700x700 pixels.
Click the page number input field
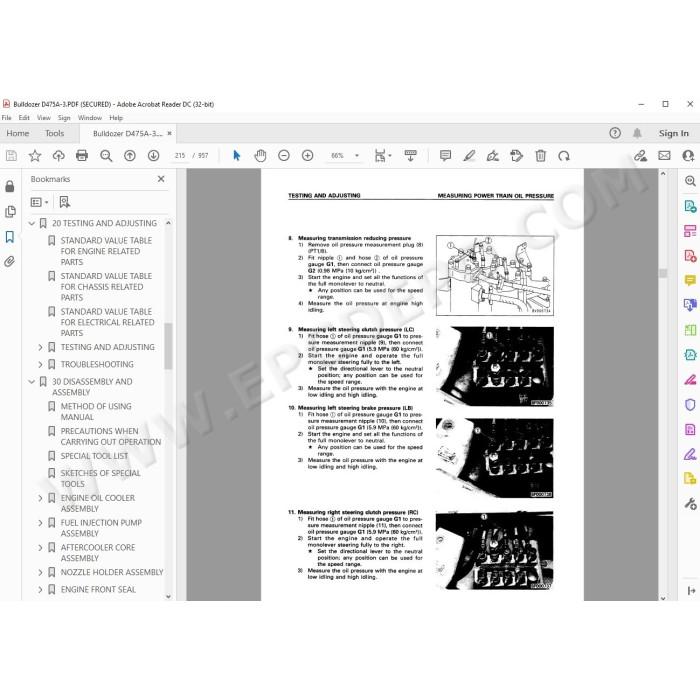(x=180, y=156)
